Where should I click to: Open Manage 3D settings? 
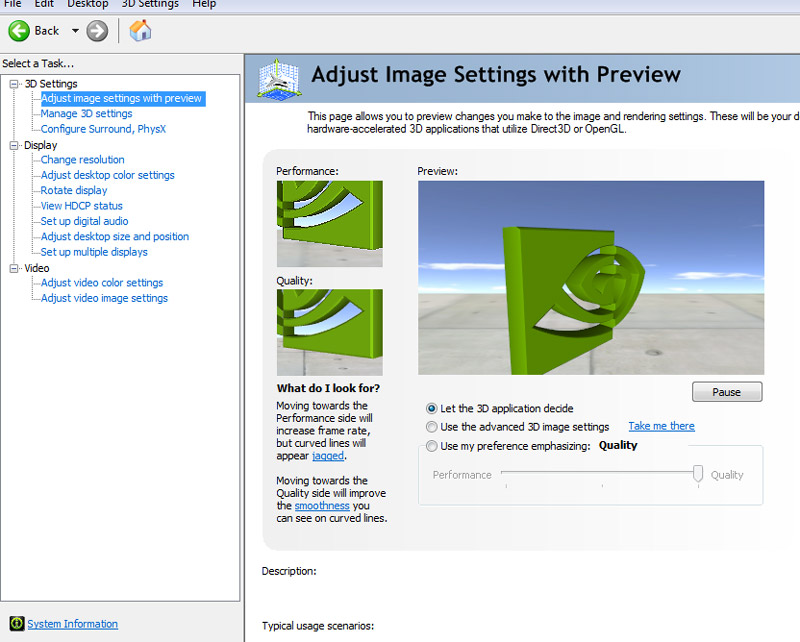(86, 114)
